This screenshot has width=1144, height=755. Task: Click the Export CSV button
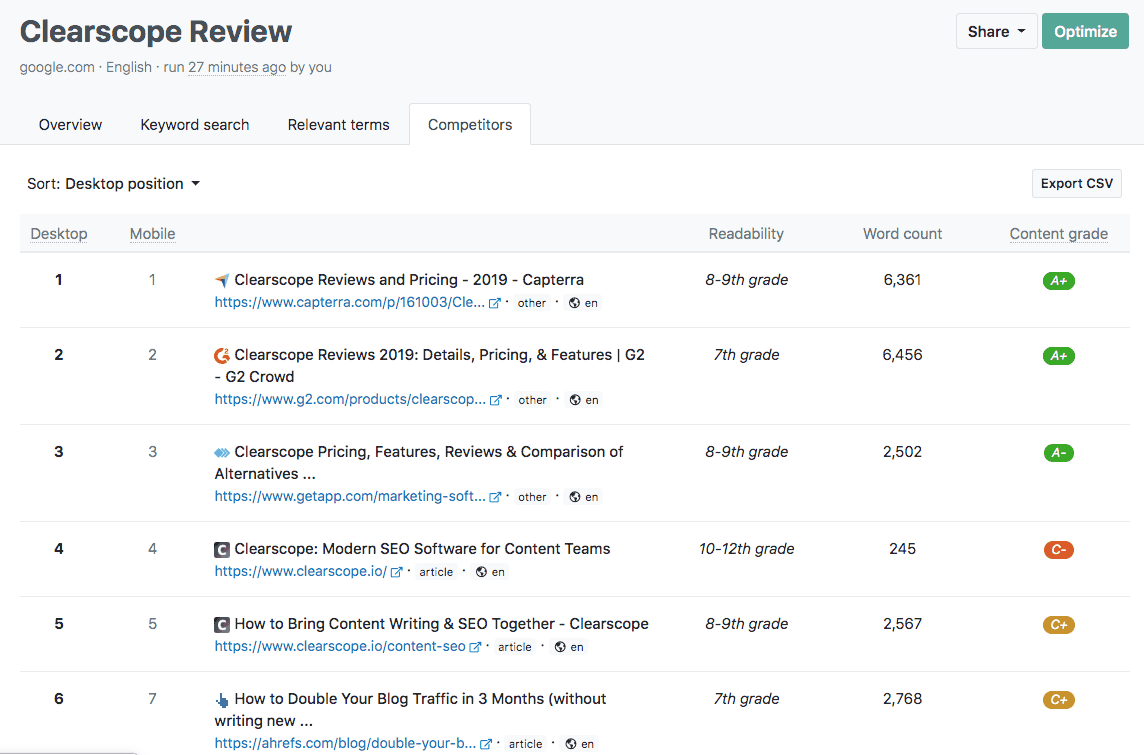(x=1076, y=184)
